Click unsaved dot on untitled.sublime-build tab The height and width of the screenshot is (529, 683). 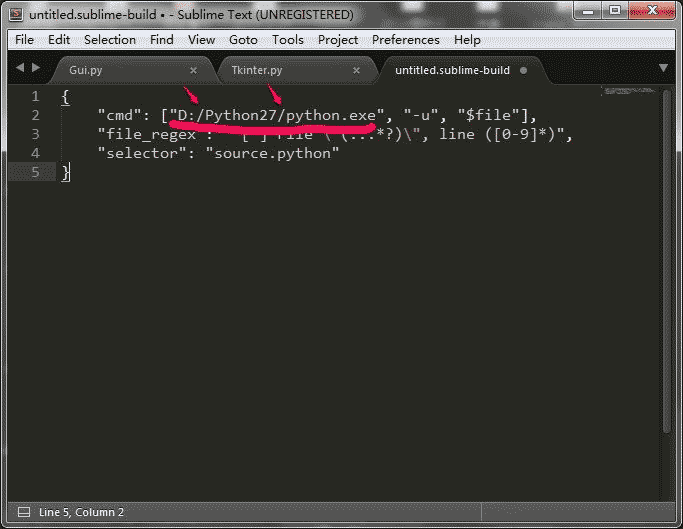pyautogui.click(x=523, y=70)
